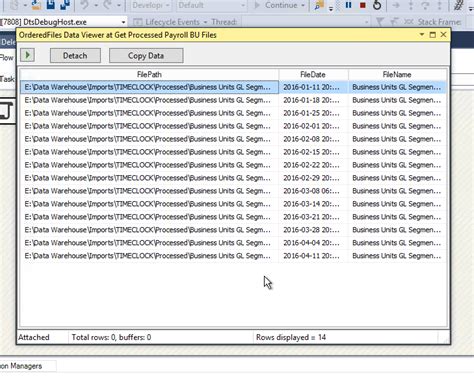Click the Attached status text
Viewport: 474px width, 377px height.
click(x=34, y=337)
